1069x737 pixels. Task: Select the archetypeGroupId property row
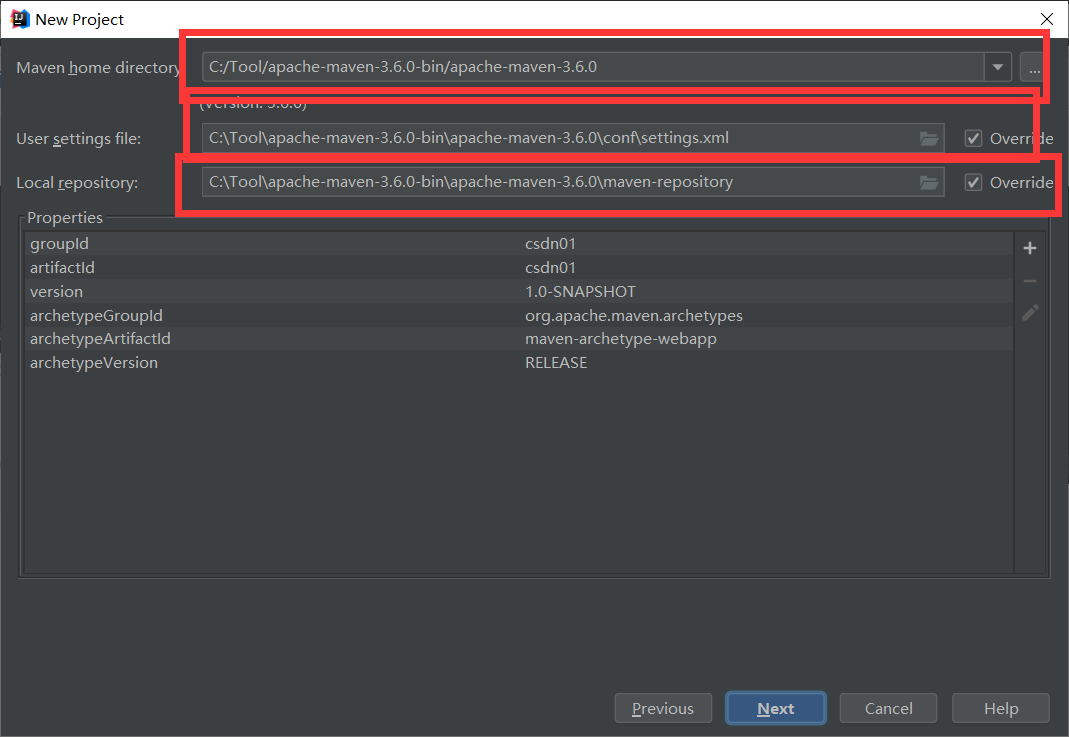click(x=519, y=315)
